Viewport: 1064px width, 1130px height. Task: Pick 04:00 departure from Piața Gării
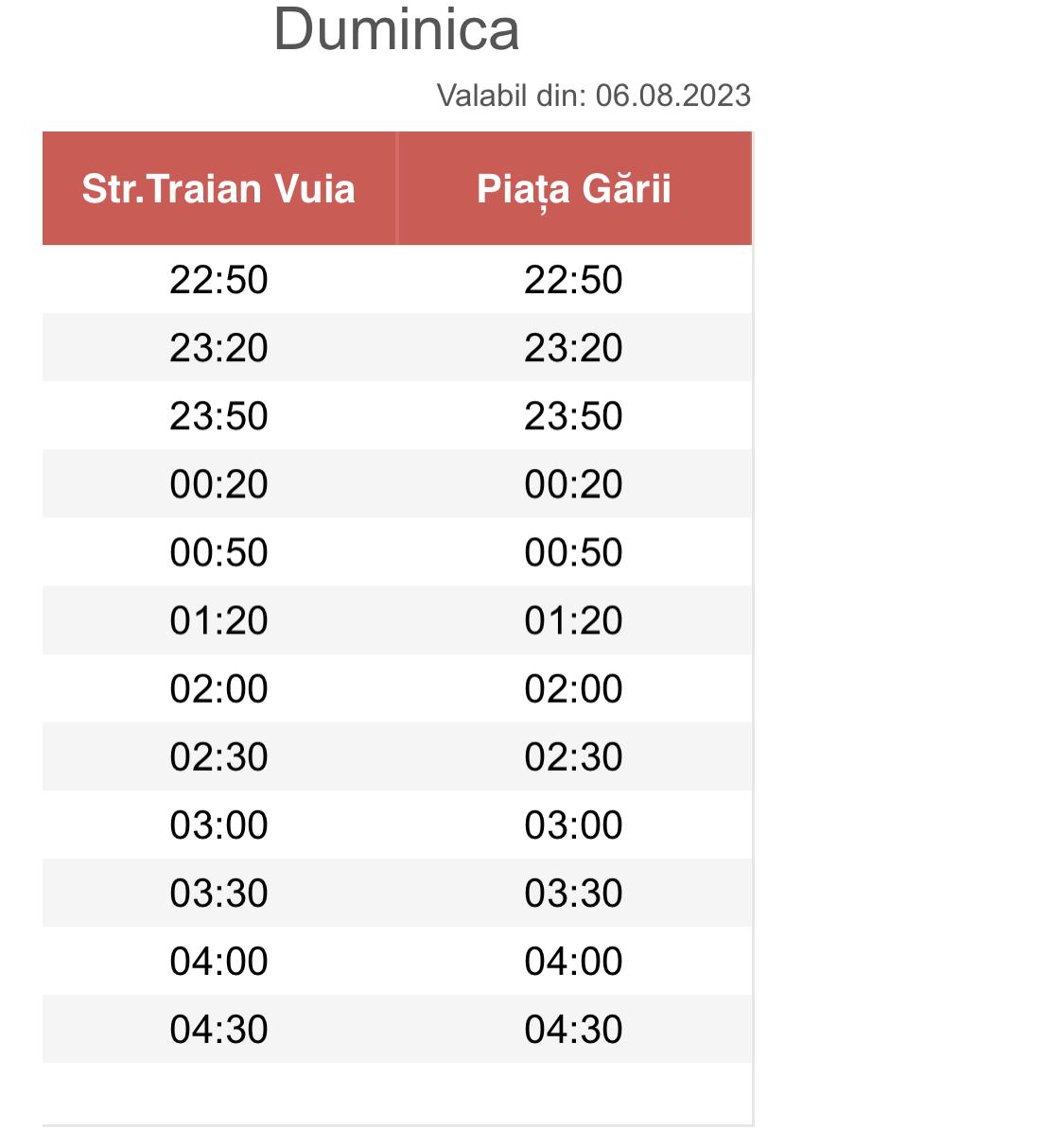pos(573,961)
